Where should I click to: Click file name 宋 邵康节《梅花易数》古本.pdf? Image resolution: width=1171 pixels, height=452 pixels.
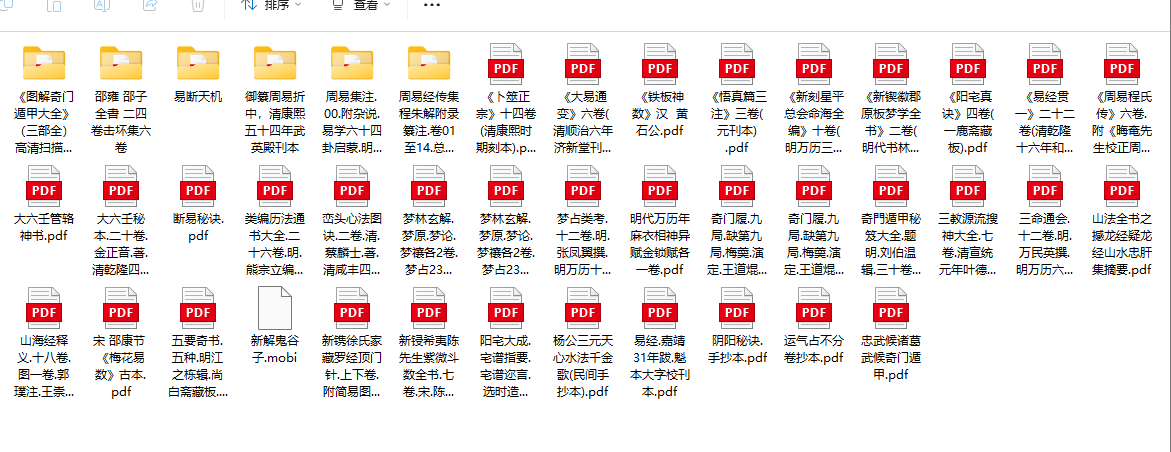(121, 366)
